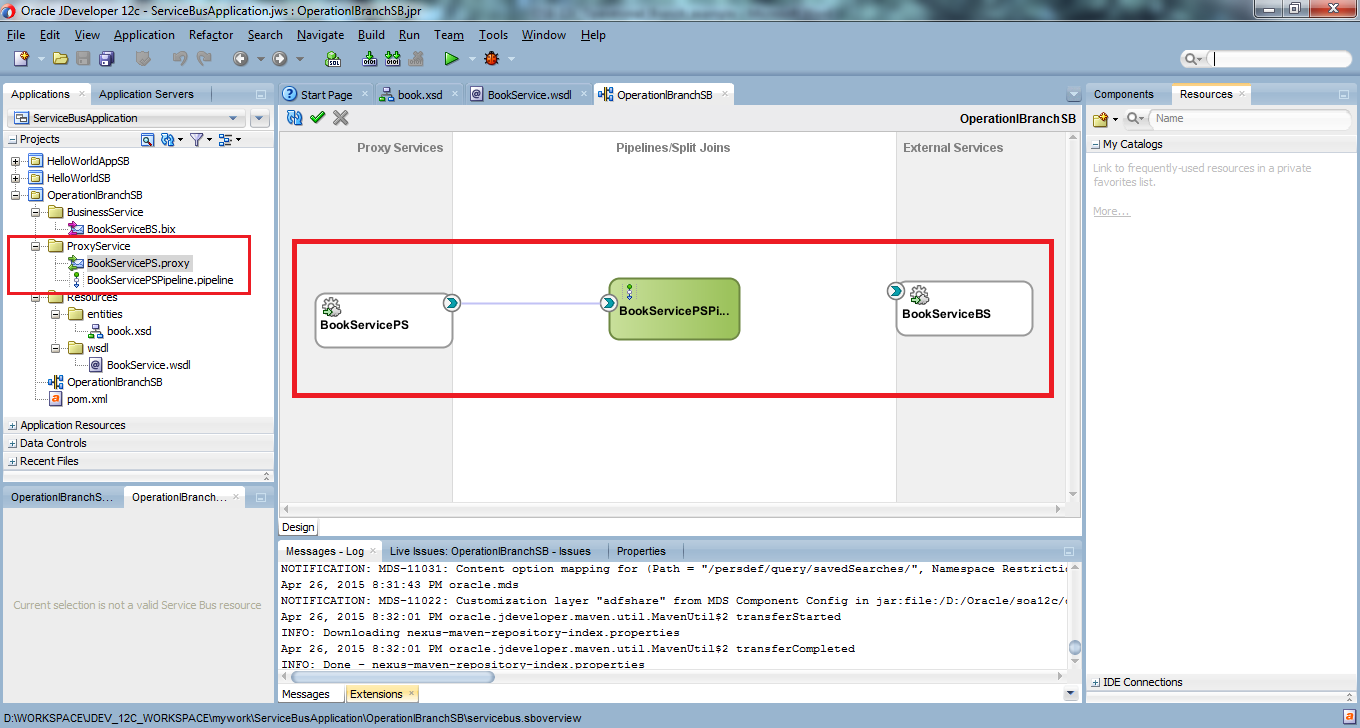This screenshot has width=1360, height=728.
Task: Open the Live Issues tab
Action: [x=490, y=551]
